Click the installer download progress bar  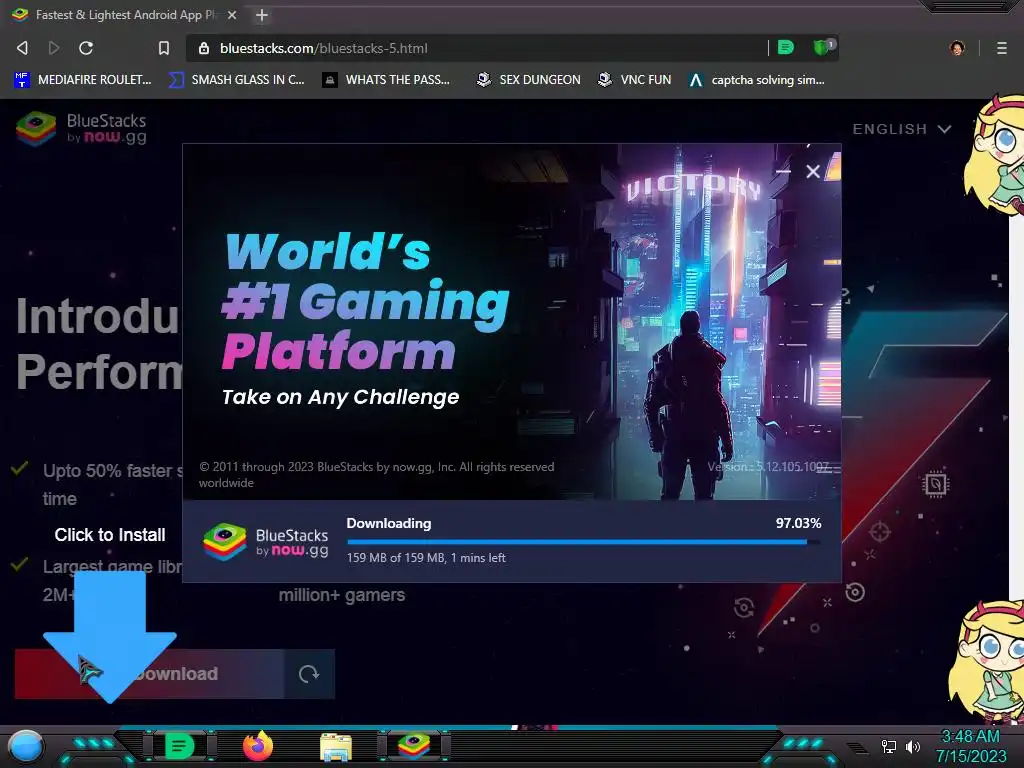click(584, 541)
